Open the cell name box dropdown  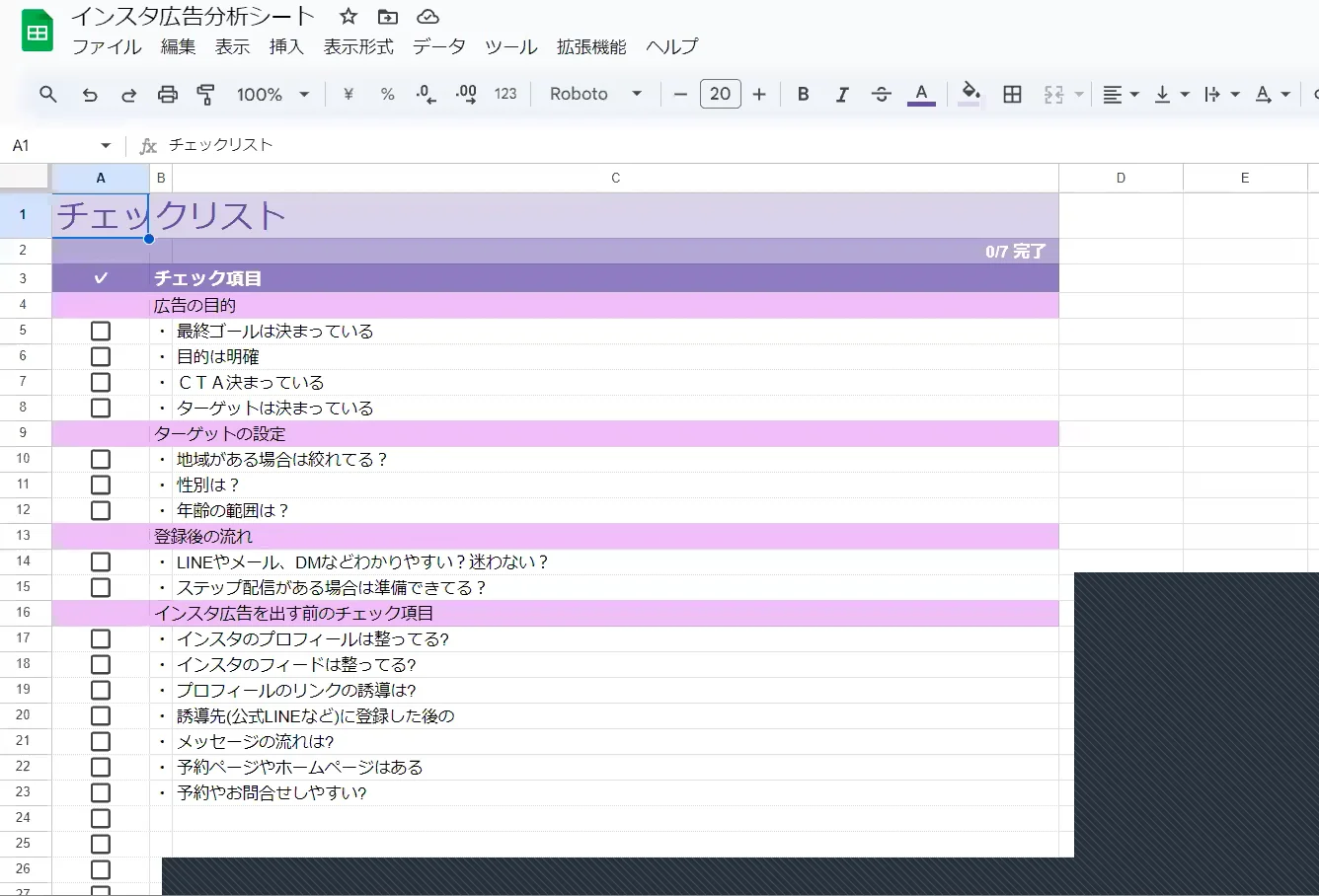point(106,146)
